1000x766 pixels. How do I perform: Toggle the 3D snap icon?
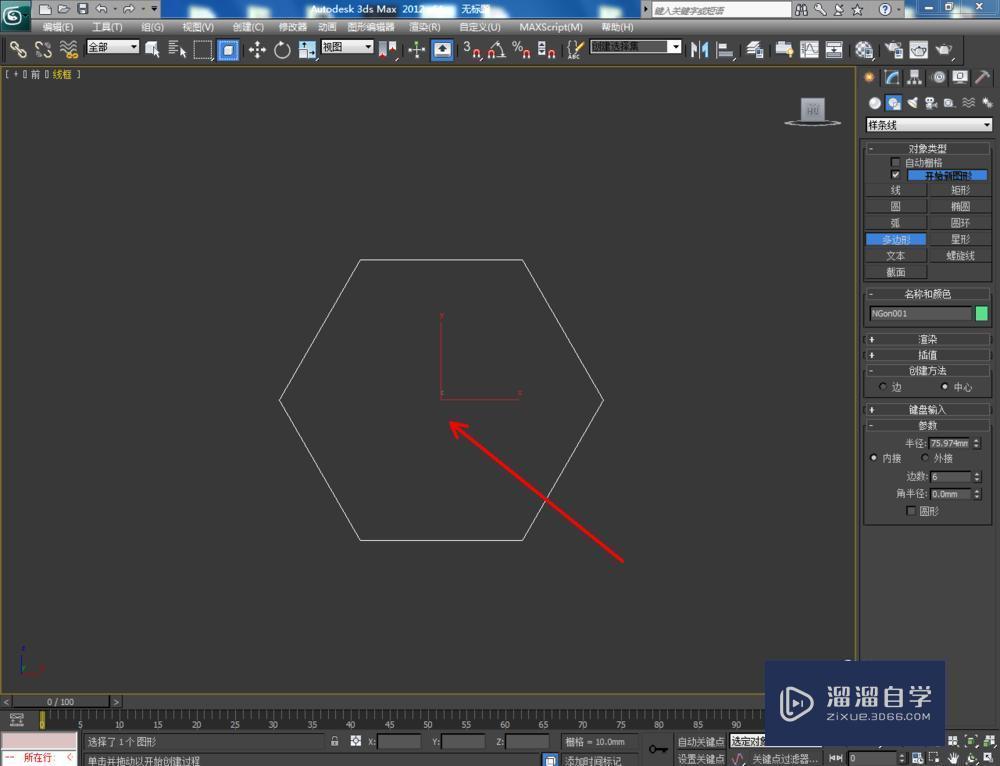pyautogui.click(x=466, y=50)
